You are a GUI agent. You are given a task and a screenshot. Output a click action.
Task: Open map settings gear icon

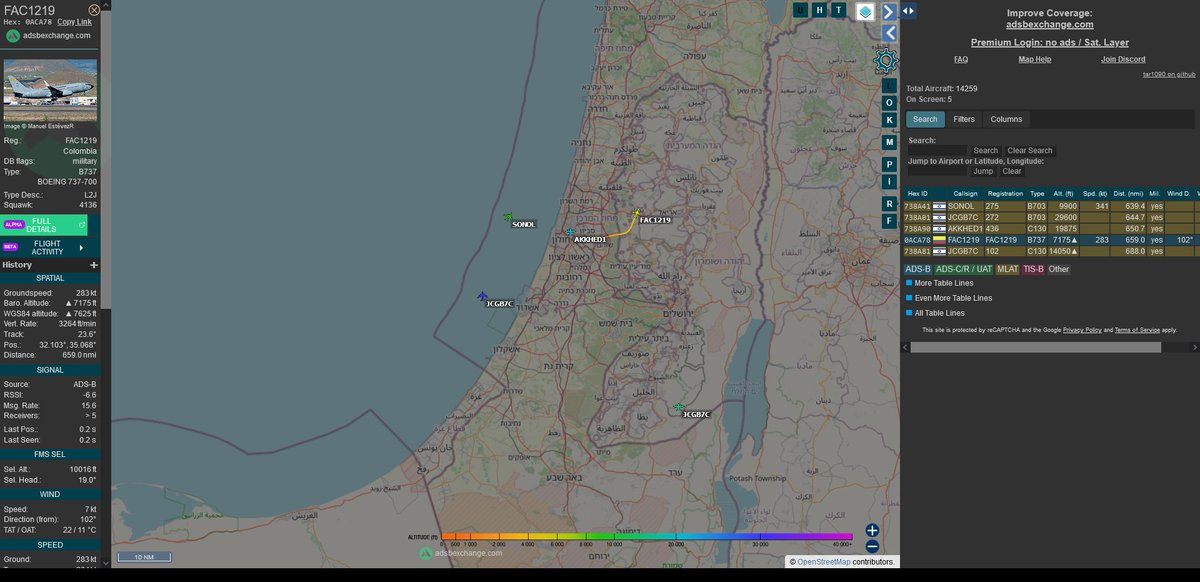click(x=886, y=62)
